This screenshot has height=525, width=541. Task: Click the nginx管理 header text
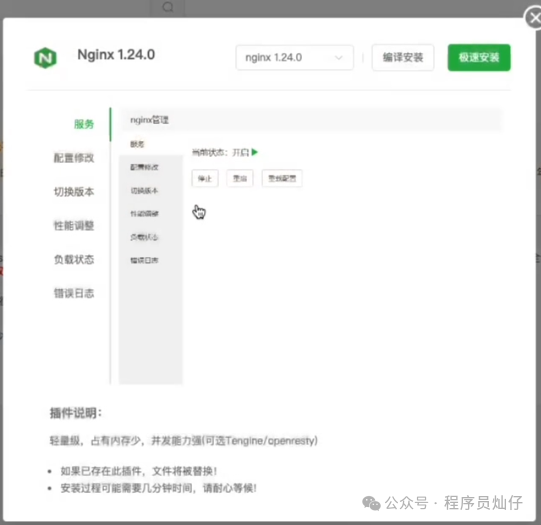[149, 120]
